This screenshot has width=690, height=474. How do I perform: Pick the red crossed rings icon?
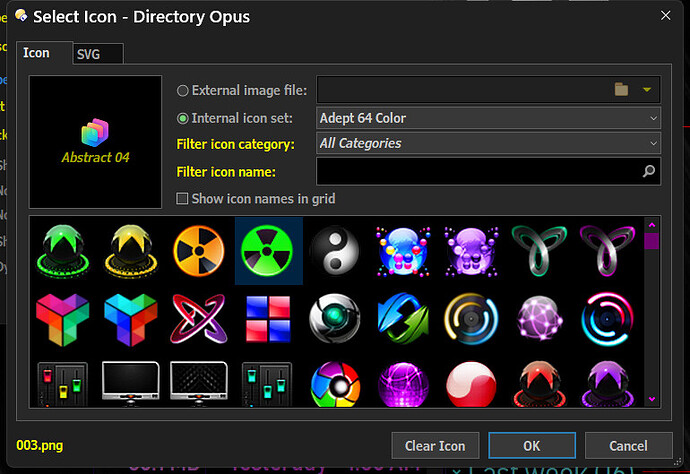(199, 319)
